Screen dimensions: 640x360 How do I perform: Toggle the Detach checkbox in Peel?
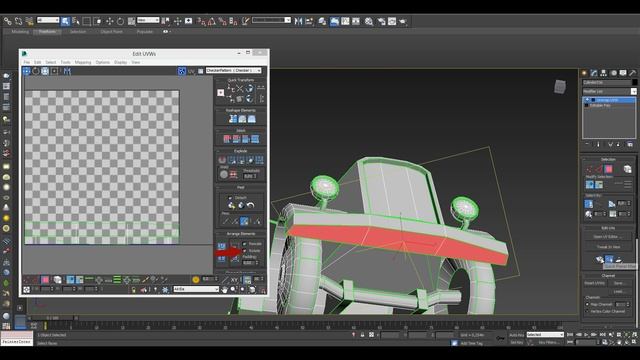point(230,198)
